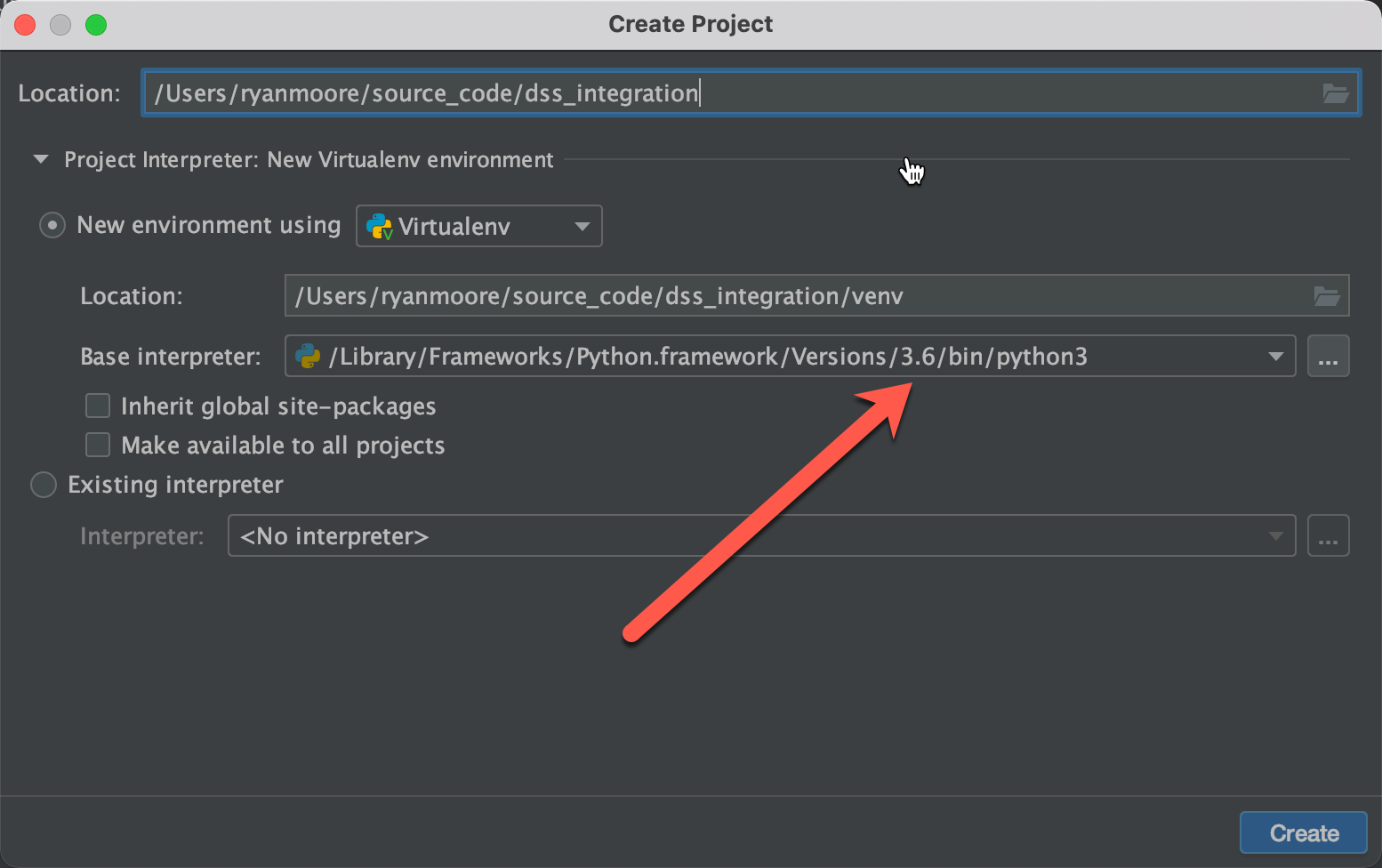The height and width of the screenshot is (868, 1382).
Task: Enable Inherit global site-packages checkbox
Action: (x=98, y=406)
